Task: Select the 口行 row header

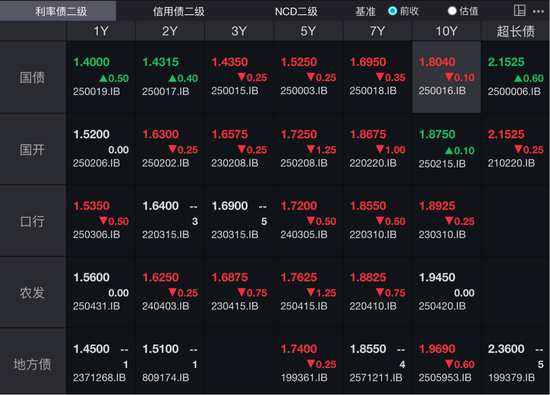Action: [x=33, y=221]
